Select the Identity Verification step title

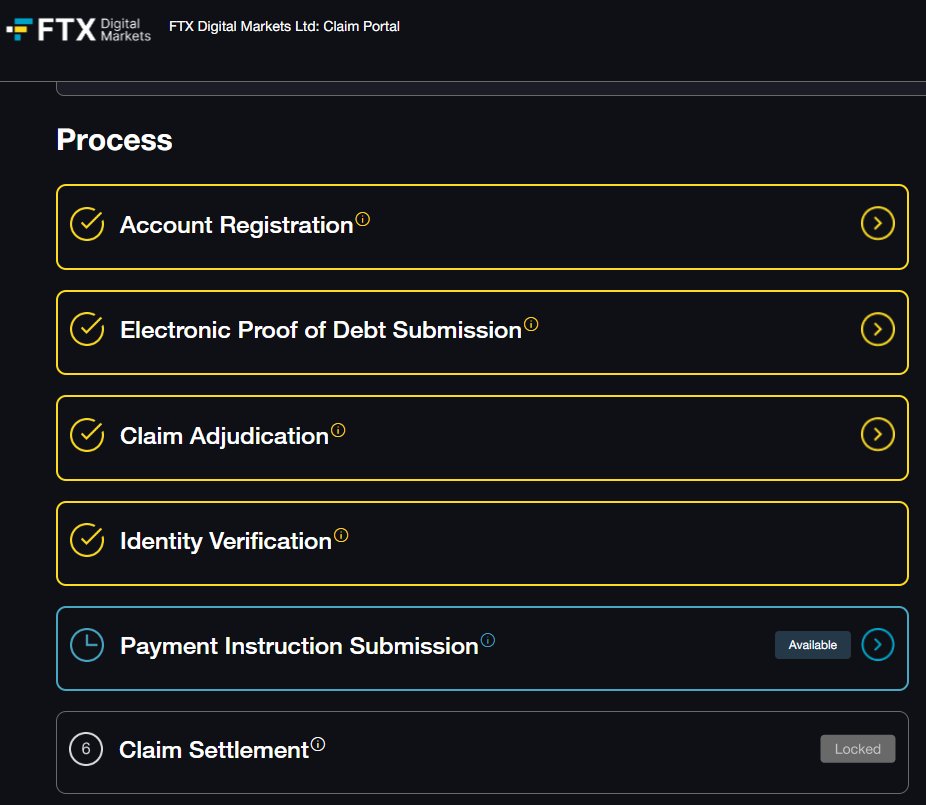(226, 541)
